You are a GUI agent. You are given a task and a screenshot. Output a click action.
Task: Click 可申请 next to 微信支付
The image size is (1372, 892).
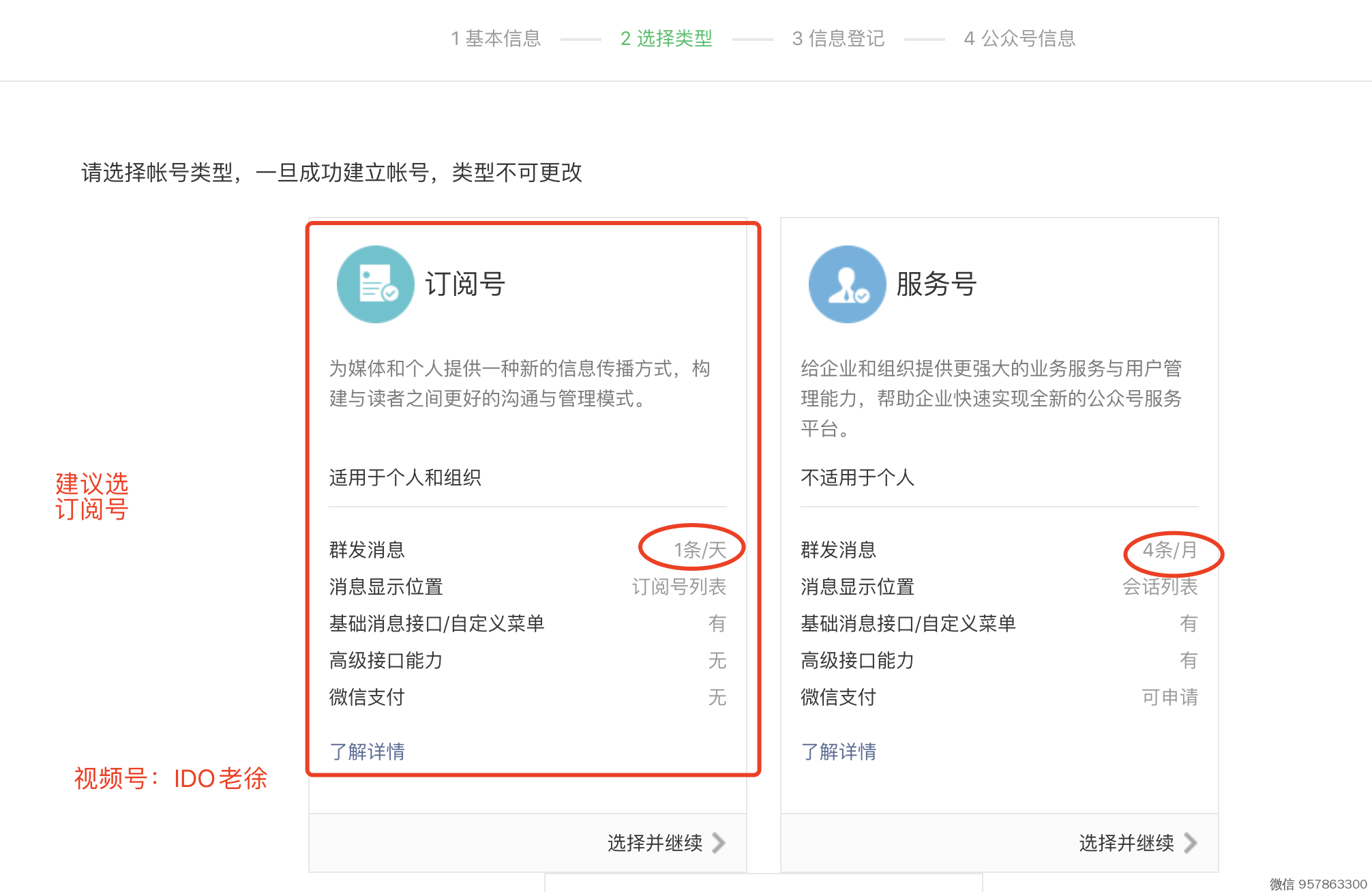point(1169,697)
